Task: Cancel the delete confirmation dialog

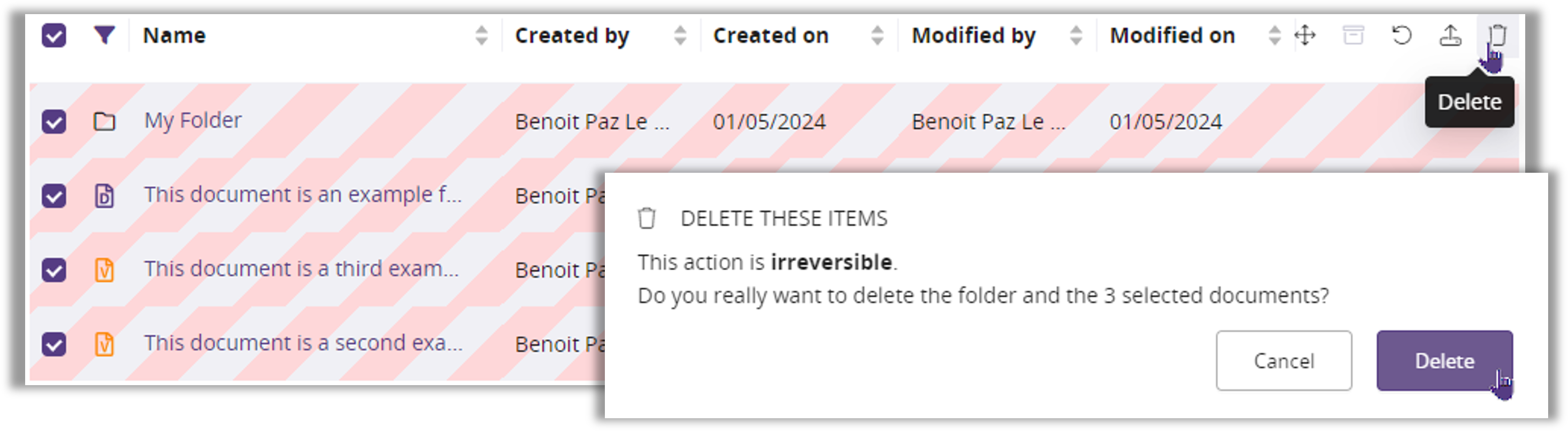Action: click(x=1284, y=360)
